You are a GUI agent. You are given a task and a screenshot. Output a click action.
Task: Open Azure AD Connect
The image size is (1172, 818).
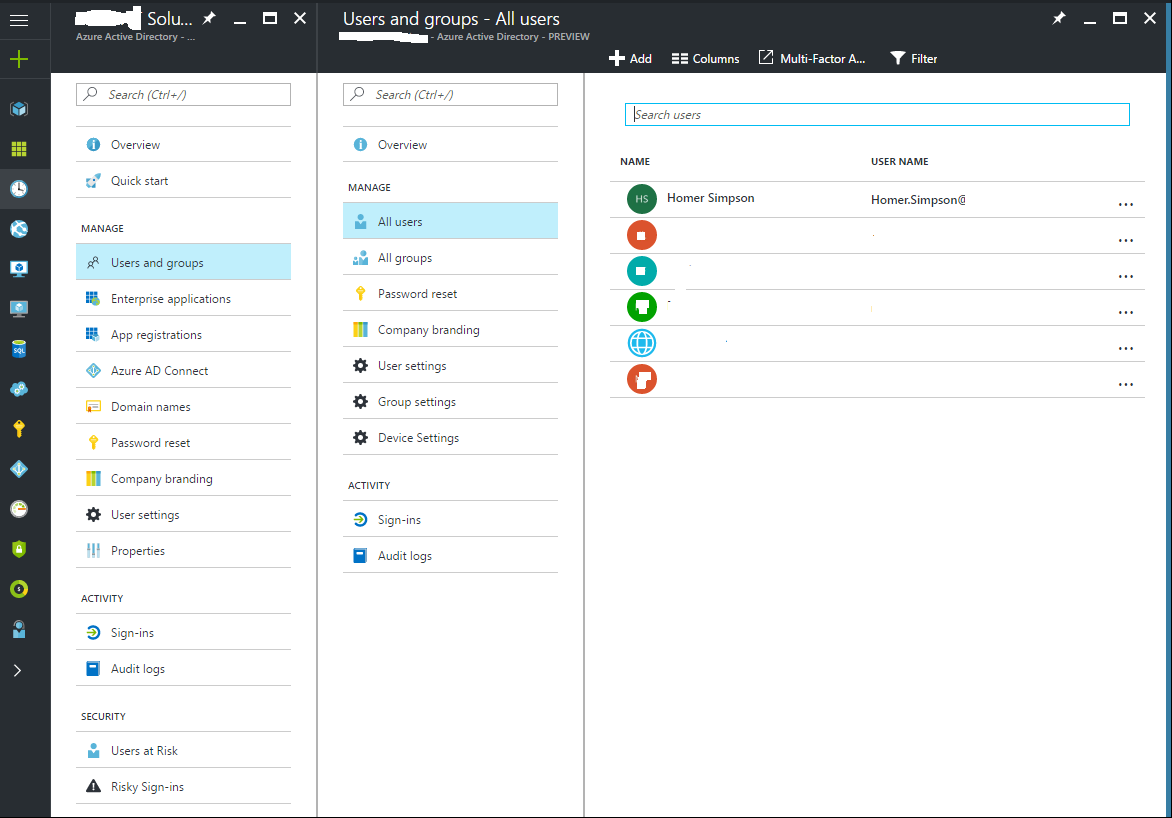pyautogui.click(x=183, y=370)
